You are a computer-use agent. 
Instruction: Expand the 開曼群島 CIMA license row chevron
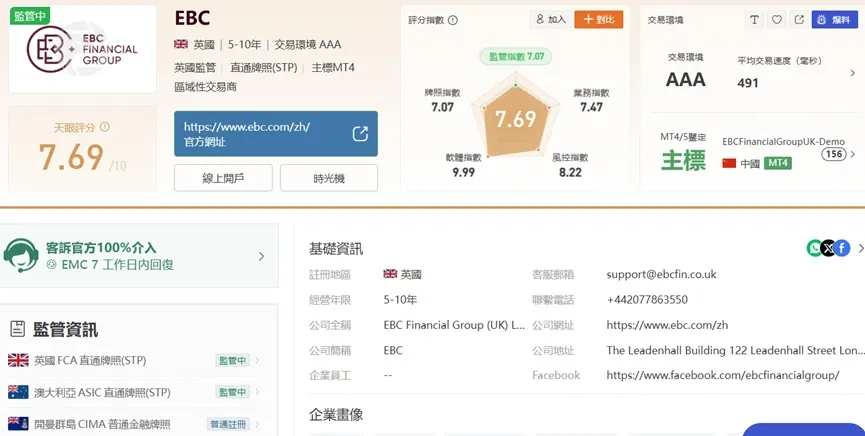coord(257,424)
